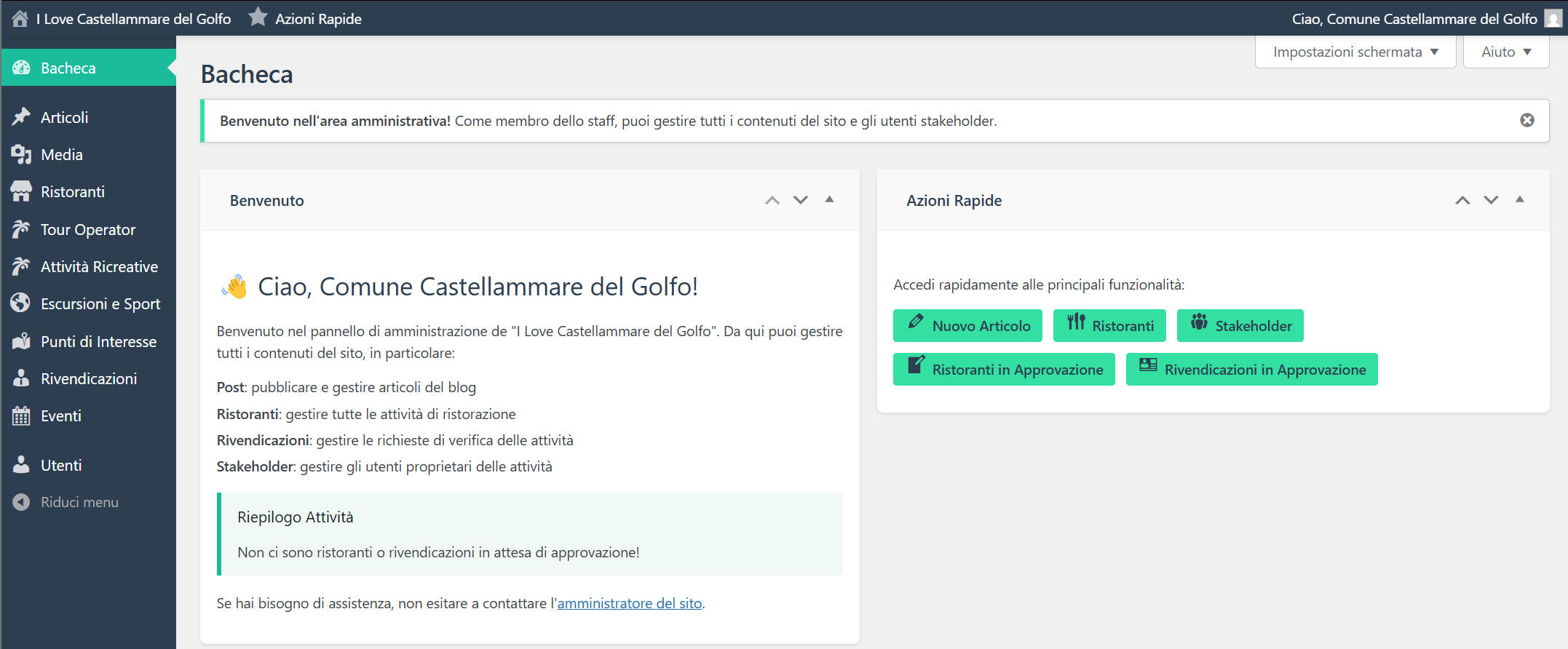Open Media menu item
Viewport: 1568px width, 649px height.
click(88, 154)
